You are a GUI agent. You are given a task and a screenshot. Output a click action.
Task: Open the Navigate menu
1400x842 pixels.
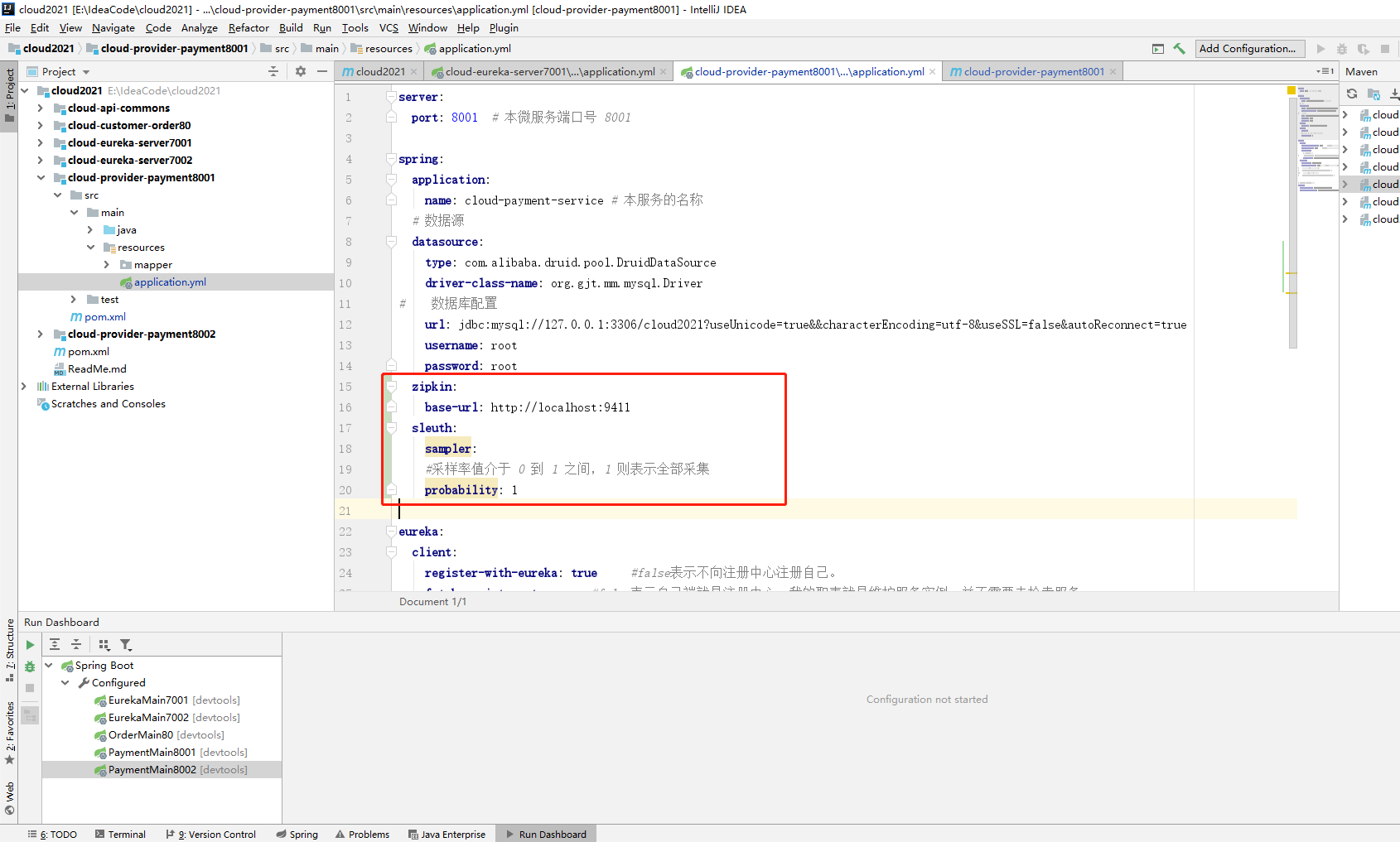click(x=113, y=28)
